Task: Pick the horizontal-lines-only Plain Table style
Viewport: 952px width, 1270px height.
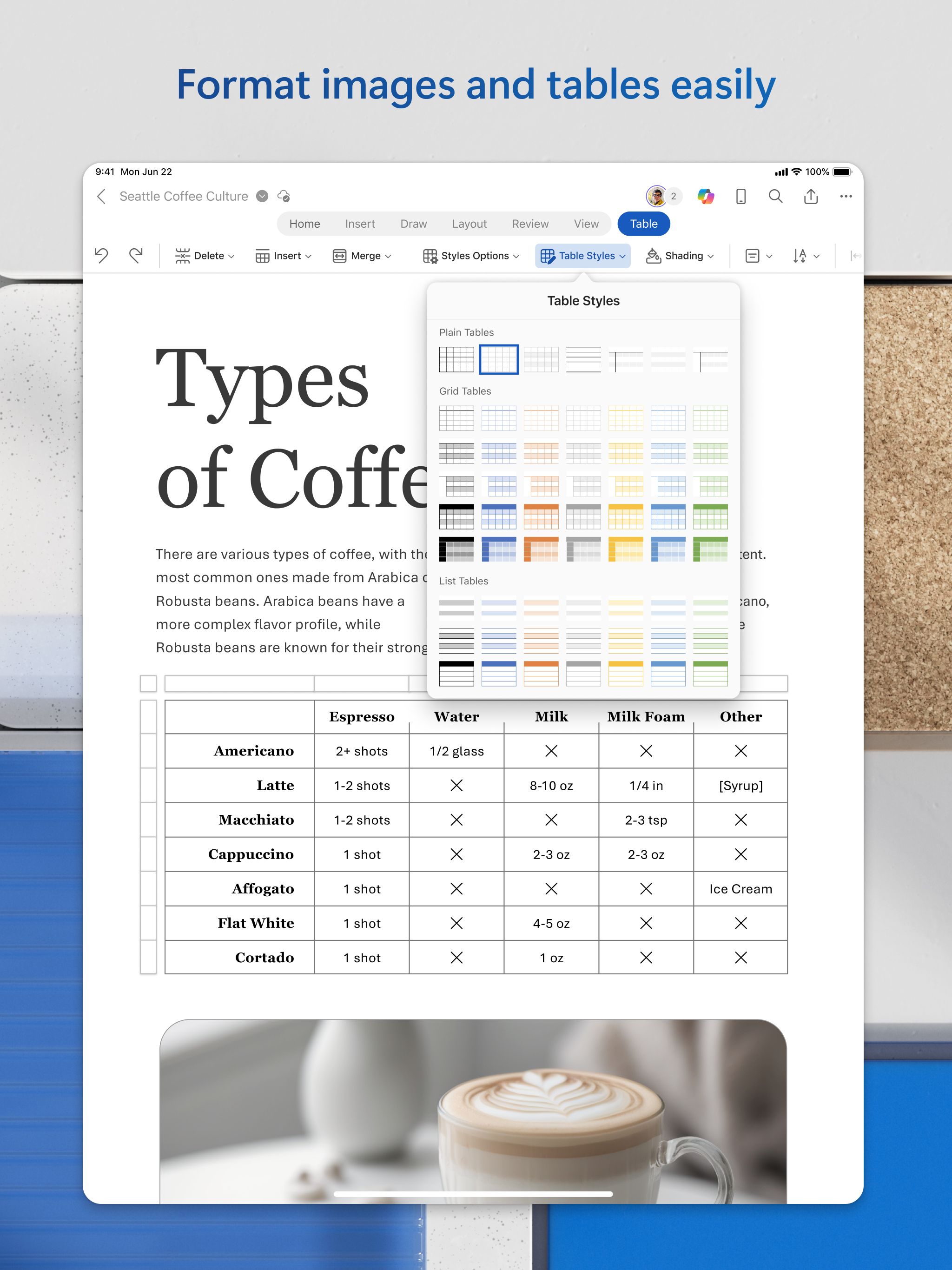Action: (x=583, y=359)
